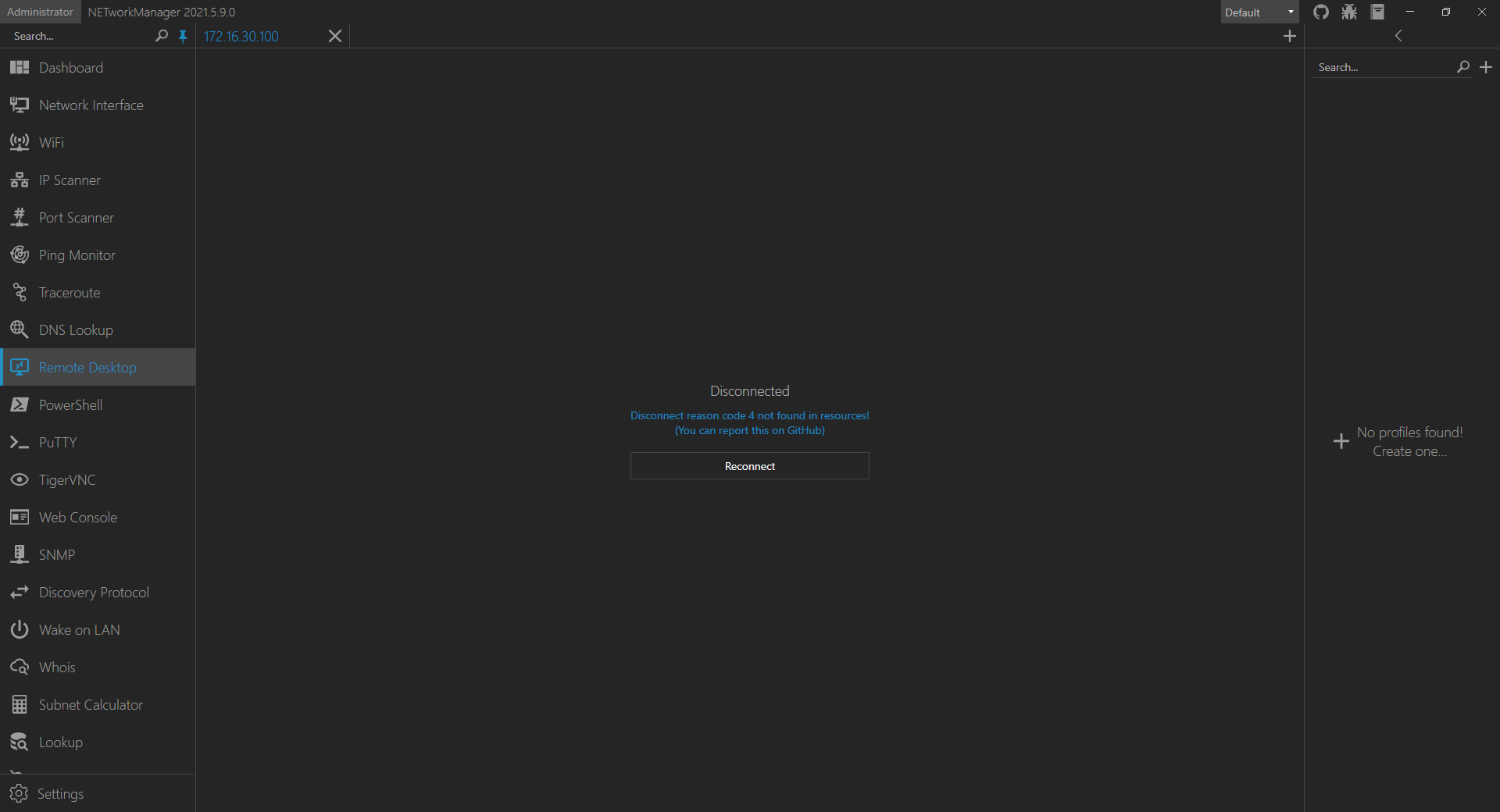Open the Wake on LAN tool
Image resolution: width=1500 pixels, height=812 pixels.
pos(80,629)
